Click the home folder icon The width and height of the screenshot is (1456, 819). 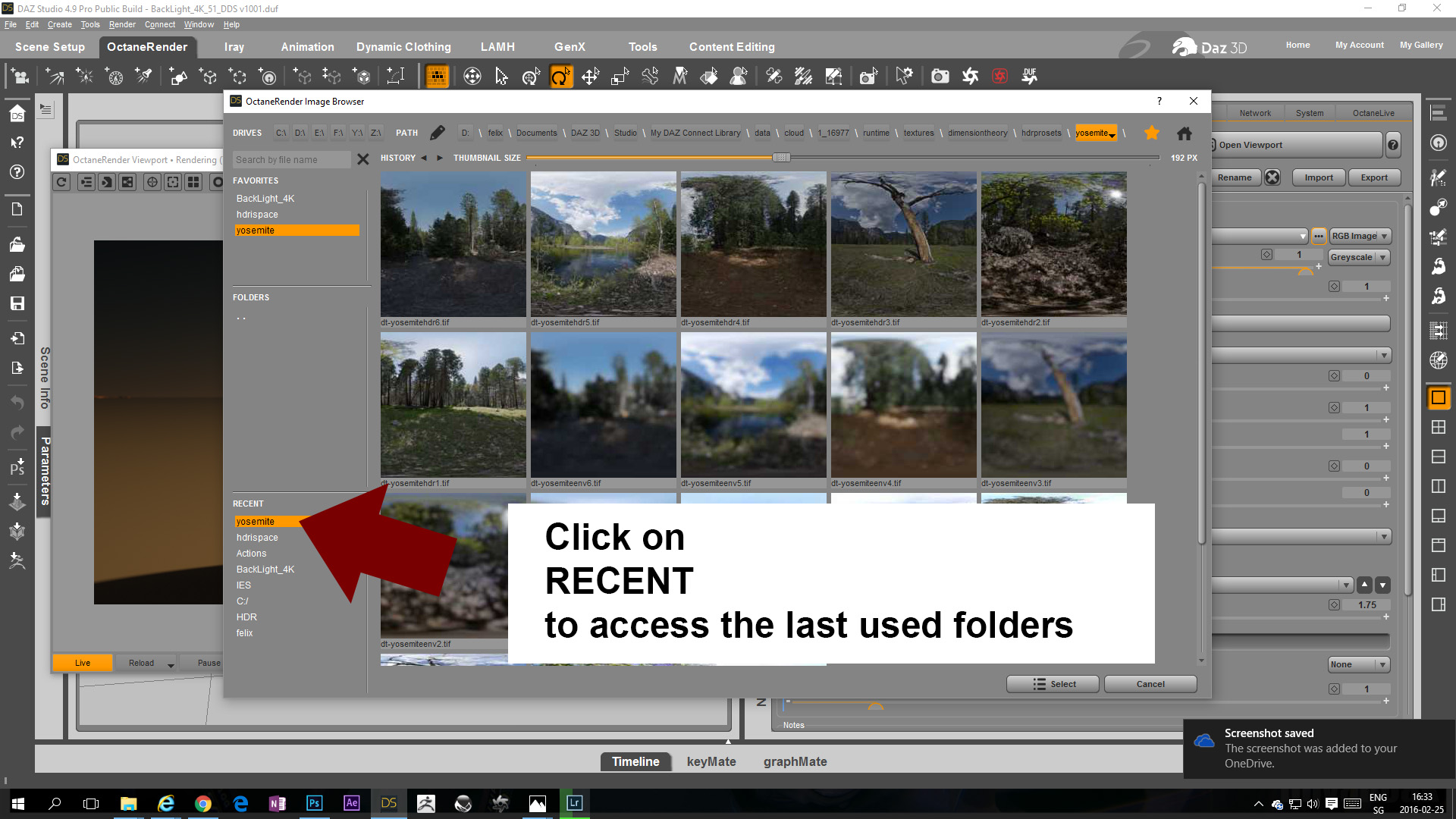click(x=1184, y=133)
